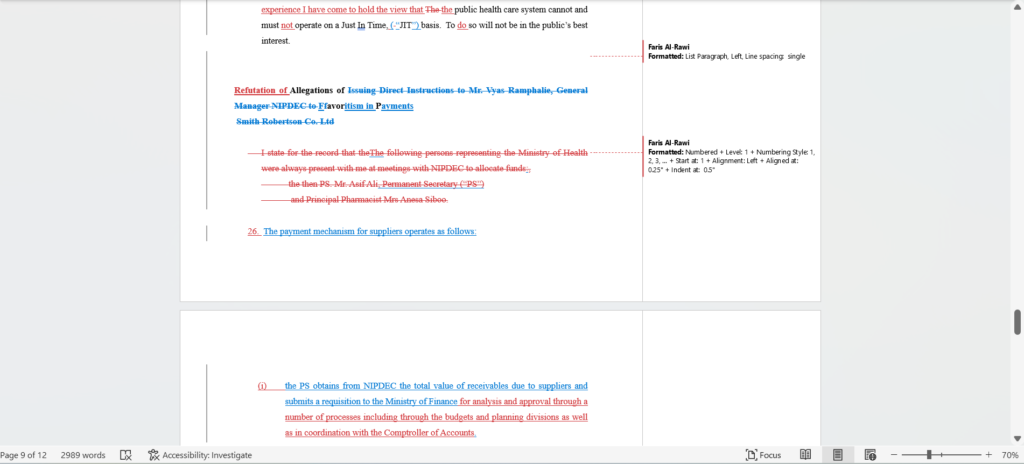The image size is (1024, 464).
Task: Open the spelling and grammar check icon
Action: (126, 455)
